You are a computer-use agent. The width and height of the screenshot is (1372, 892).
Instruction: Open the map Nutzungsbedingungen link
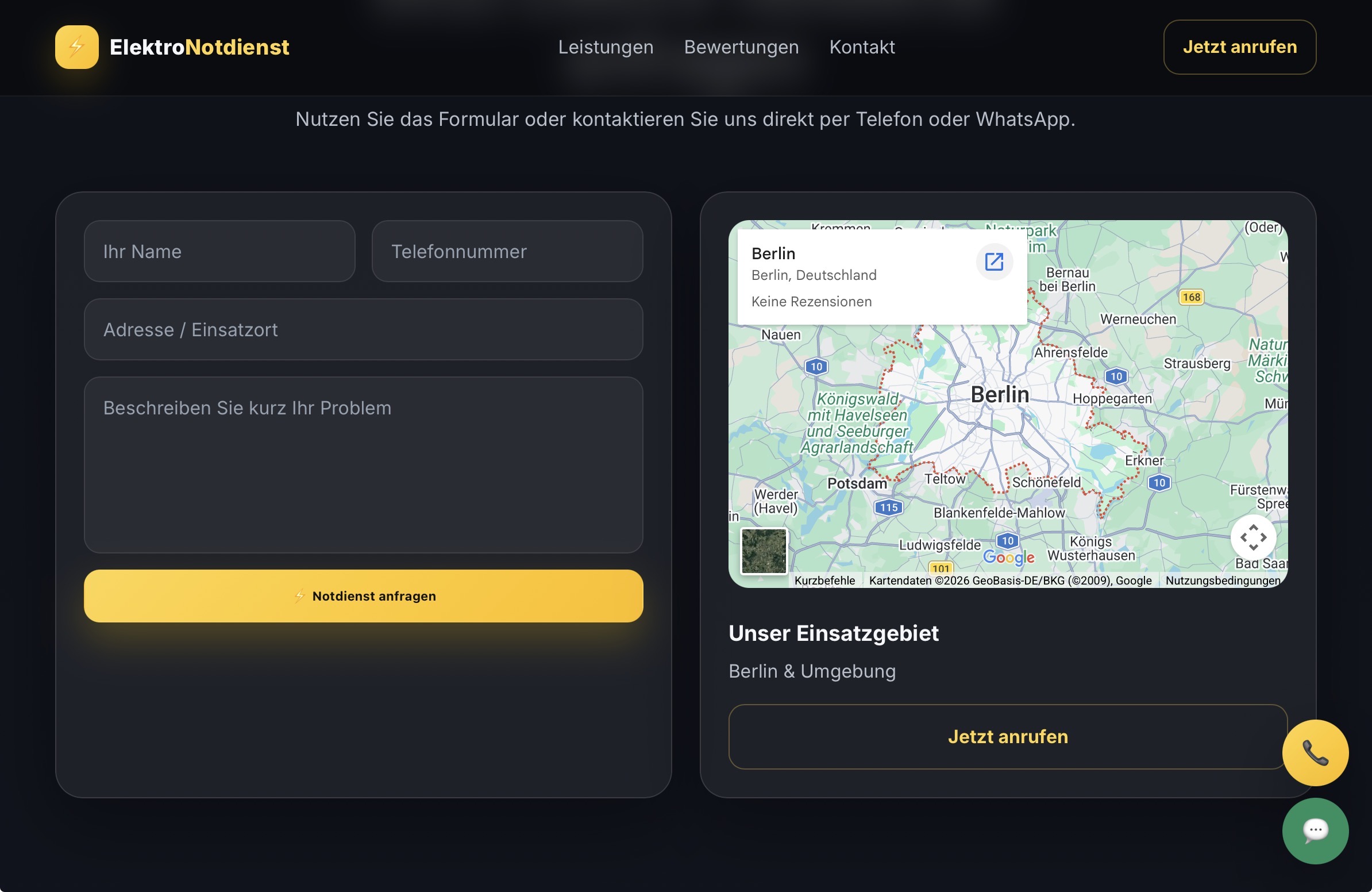coord(1222,580)
